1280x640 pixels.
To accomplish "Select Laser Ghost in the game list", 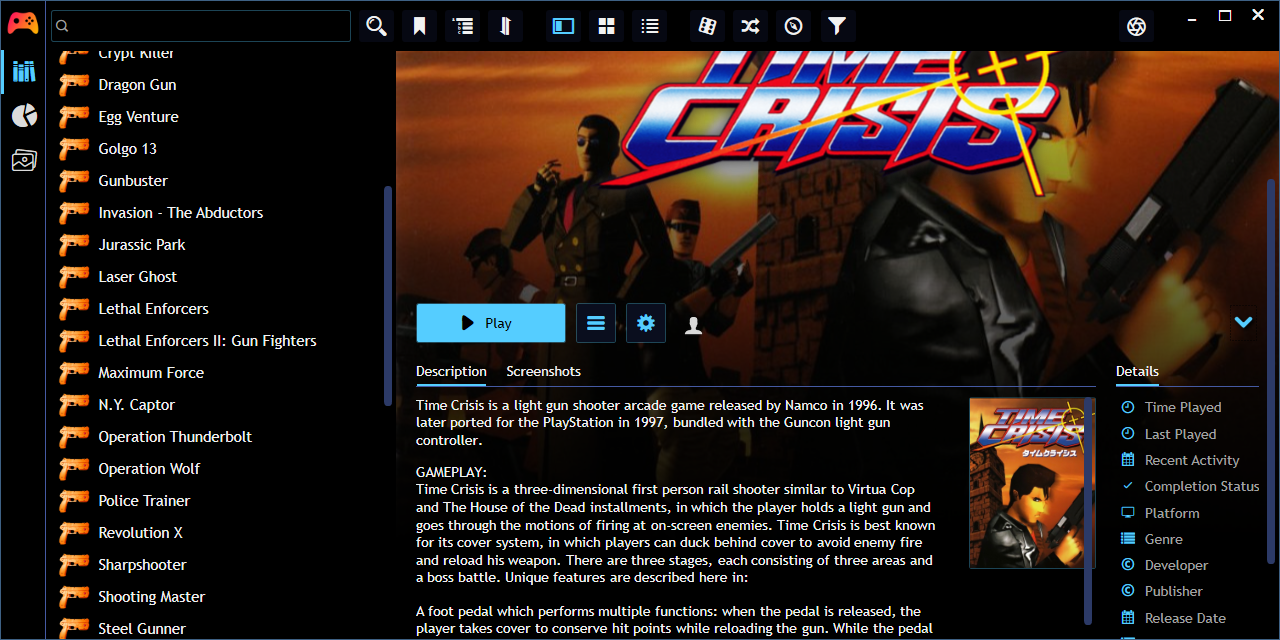I will 137,277.
